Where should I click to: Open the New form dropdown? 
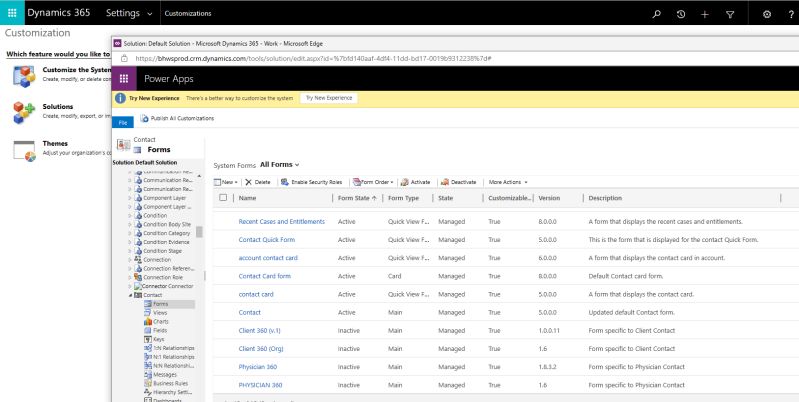point(226,182)
